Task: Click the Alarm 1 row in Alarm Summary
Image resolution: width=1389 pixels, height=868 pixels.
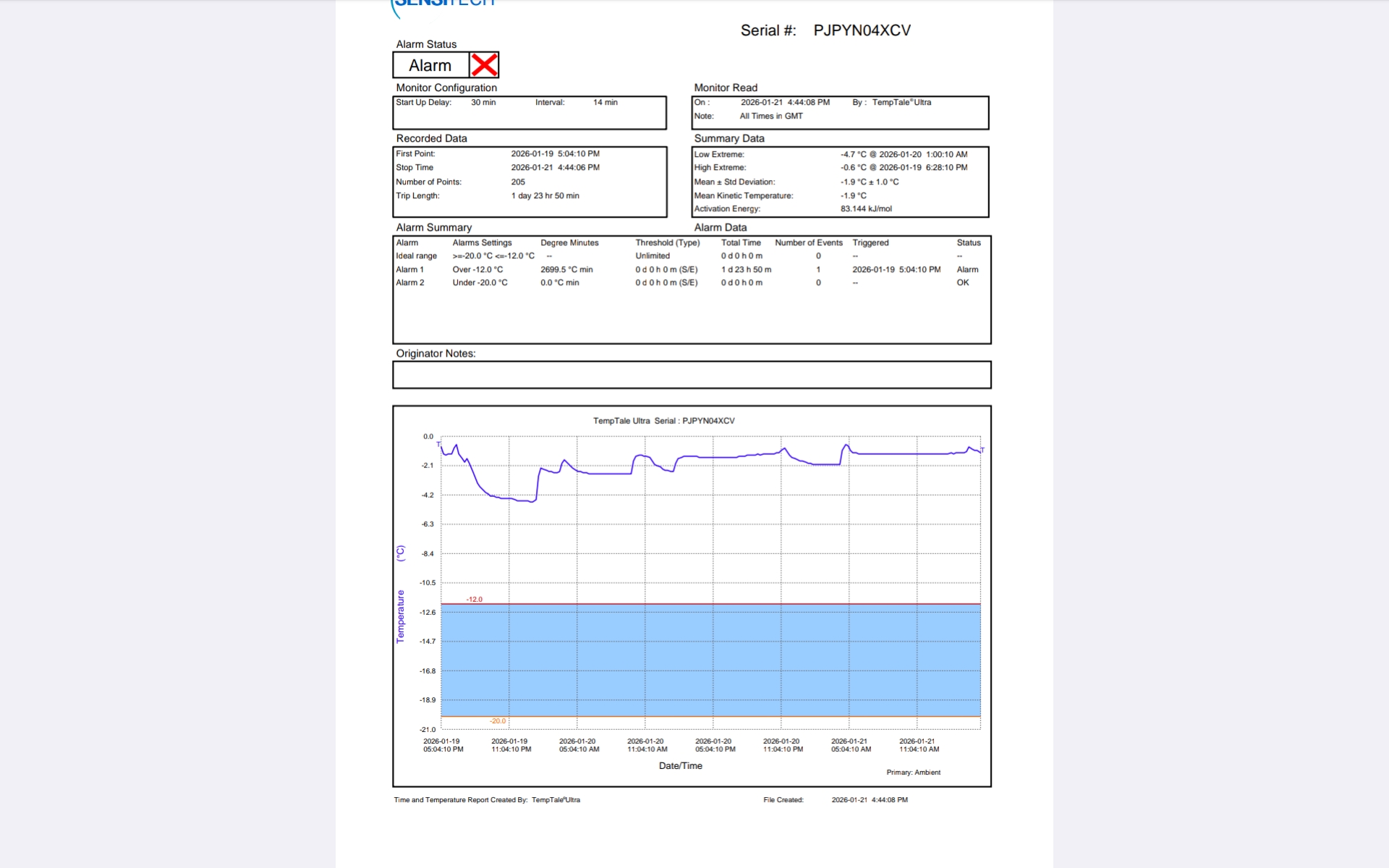Action: click(x=409, y=270)
